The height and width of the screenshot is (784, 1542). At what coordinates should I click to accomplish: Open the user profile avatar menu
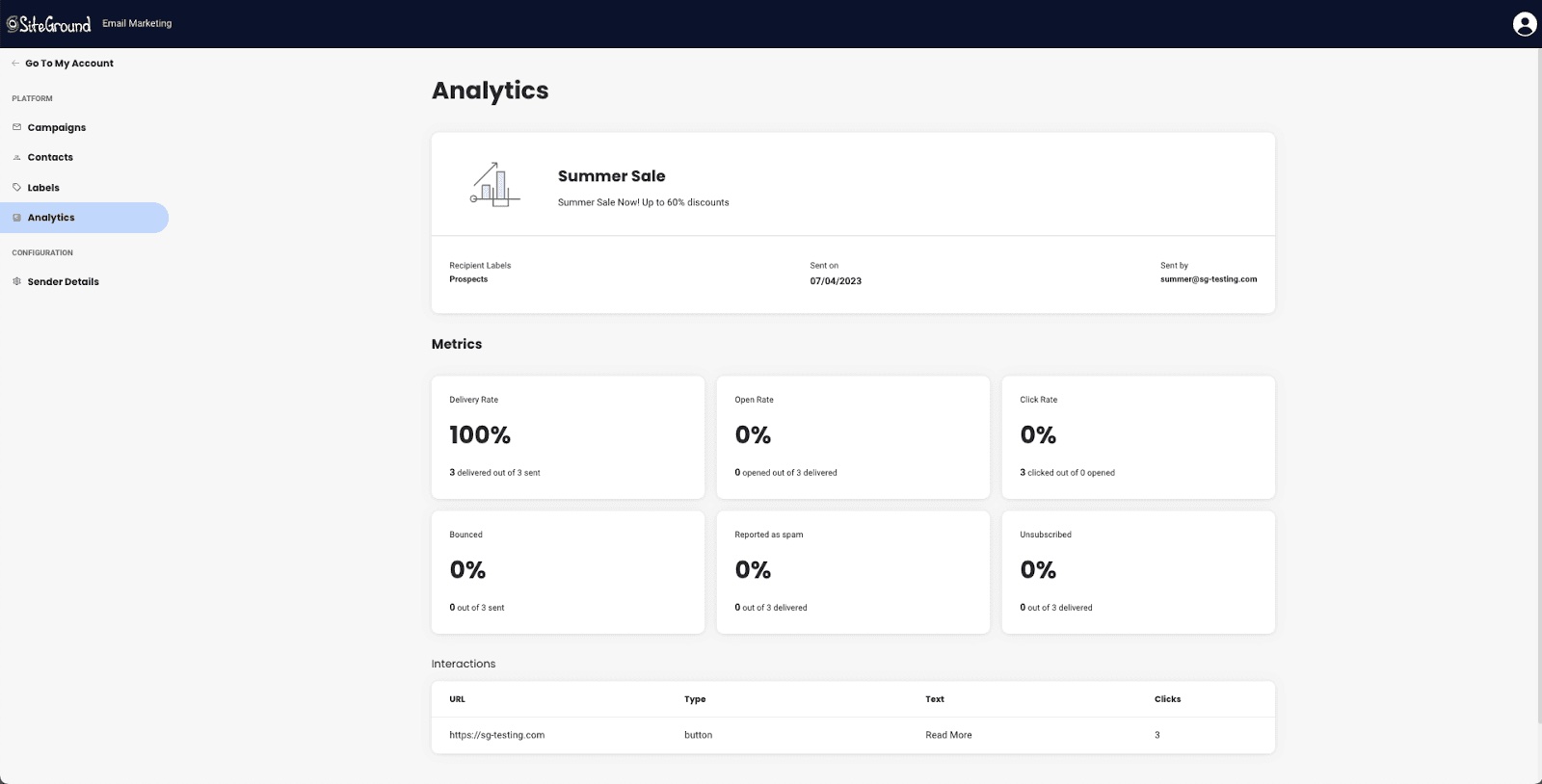point(1525,24)
